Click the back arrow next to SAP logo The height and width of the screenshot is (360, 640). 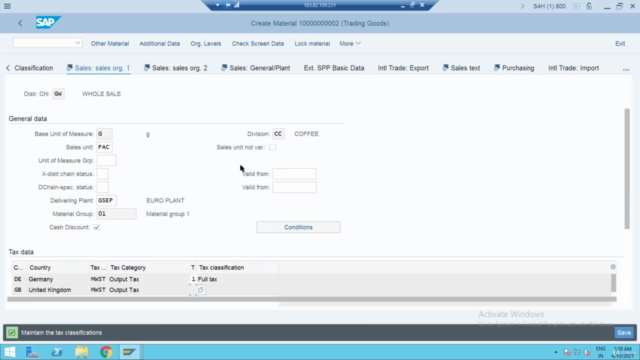pyautogui.click(x=20, y=23)
